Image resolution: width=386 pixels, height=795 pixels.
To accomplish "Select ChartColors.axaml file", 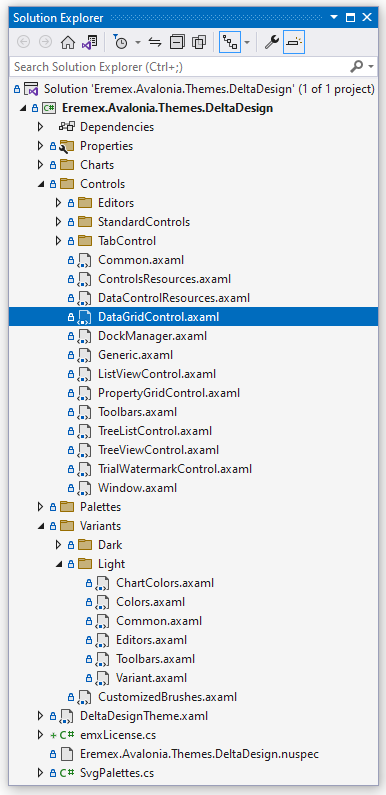I will (x=165, y=583).
